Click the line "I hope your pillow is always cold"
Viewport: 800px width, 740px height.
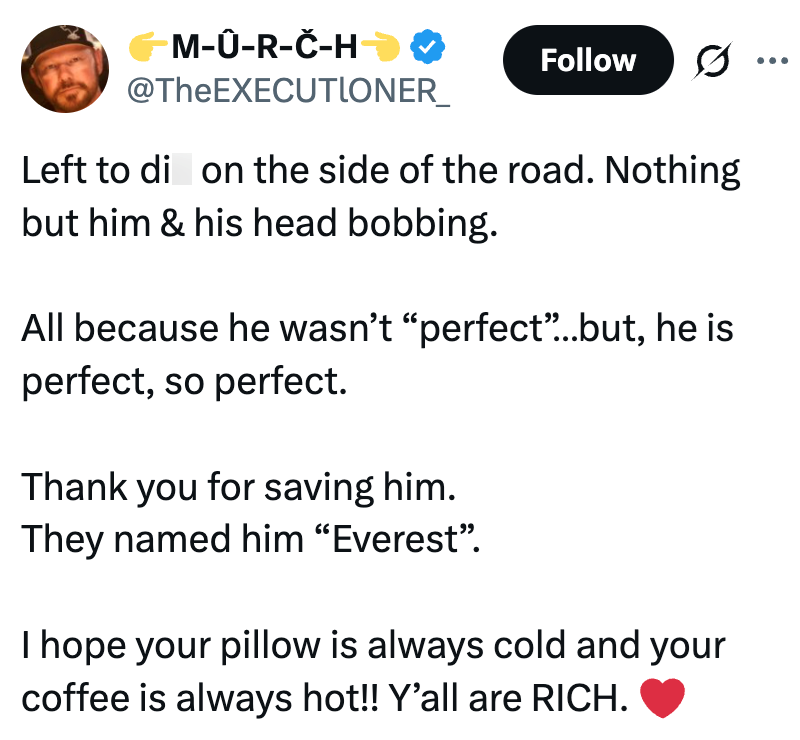click(x=373, y=646)
